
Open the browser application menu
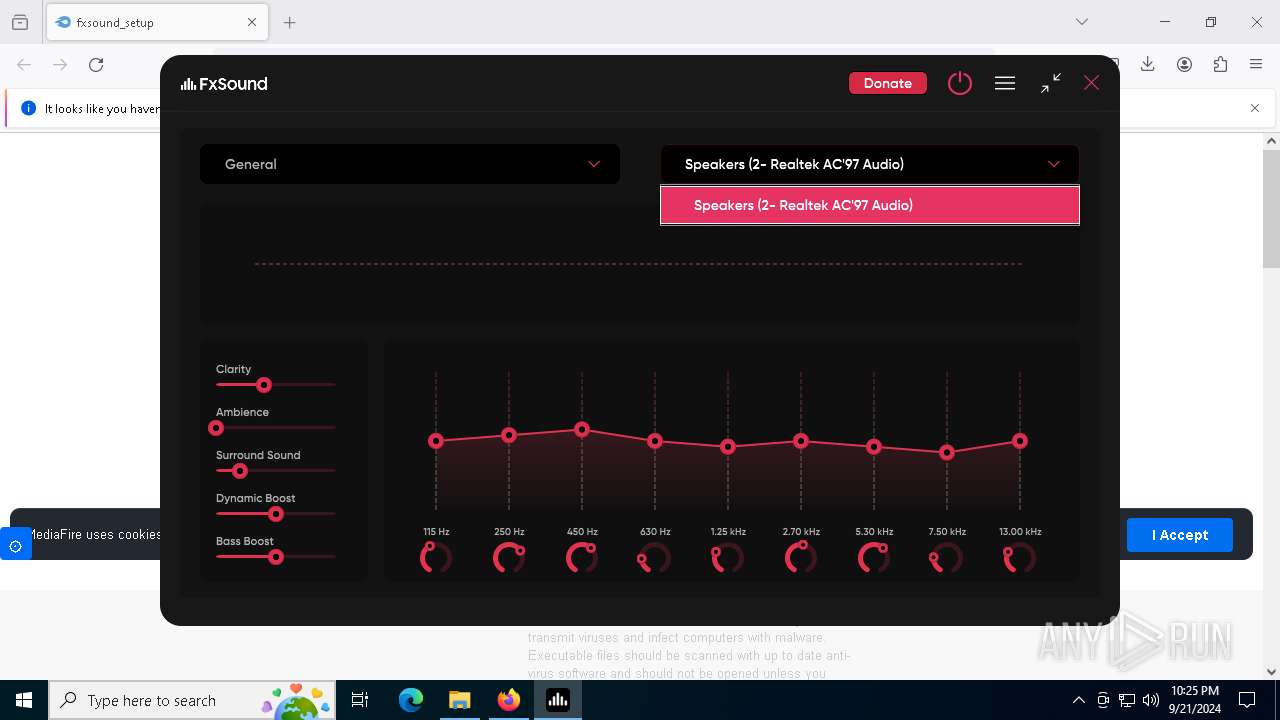1256,64
